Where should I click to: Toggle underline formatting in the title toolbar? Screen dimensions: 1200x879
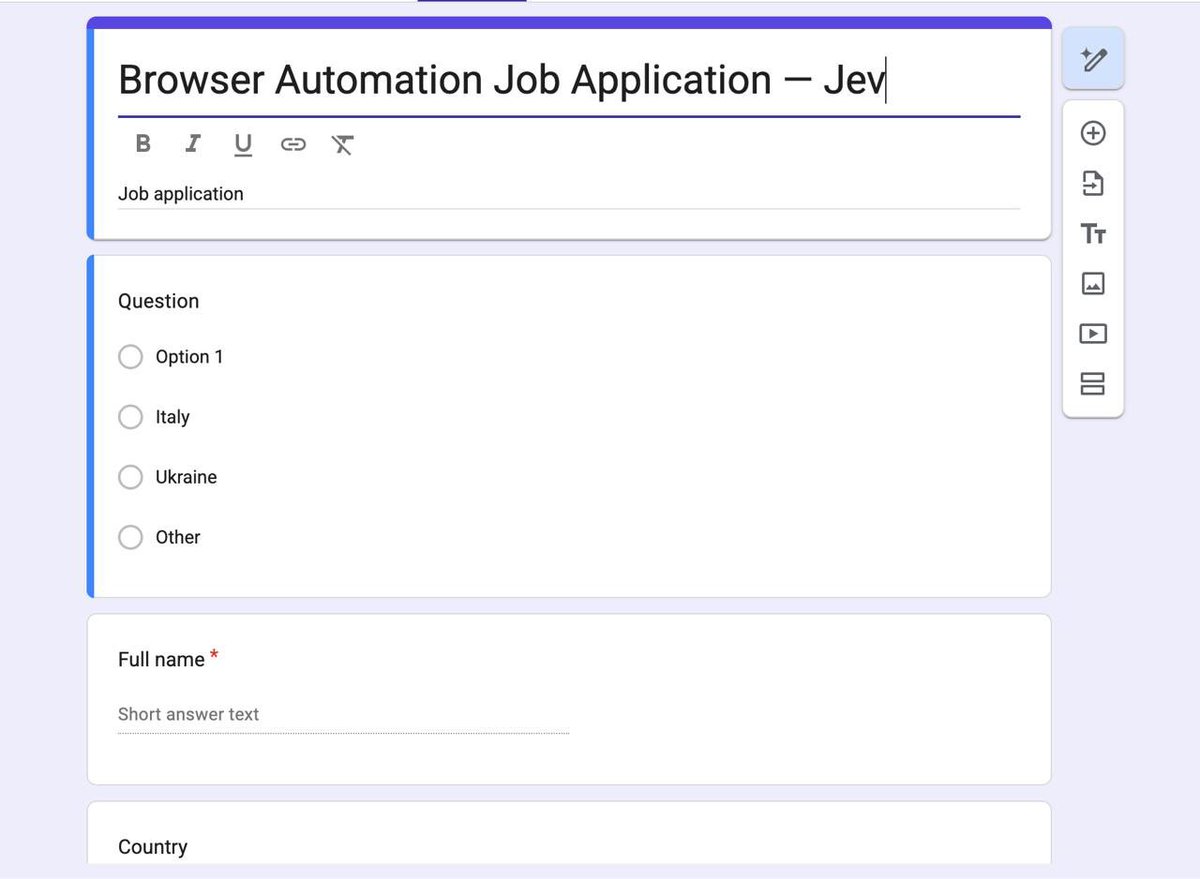(x=243, y=145)
